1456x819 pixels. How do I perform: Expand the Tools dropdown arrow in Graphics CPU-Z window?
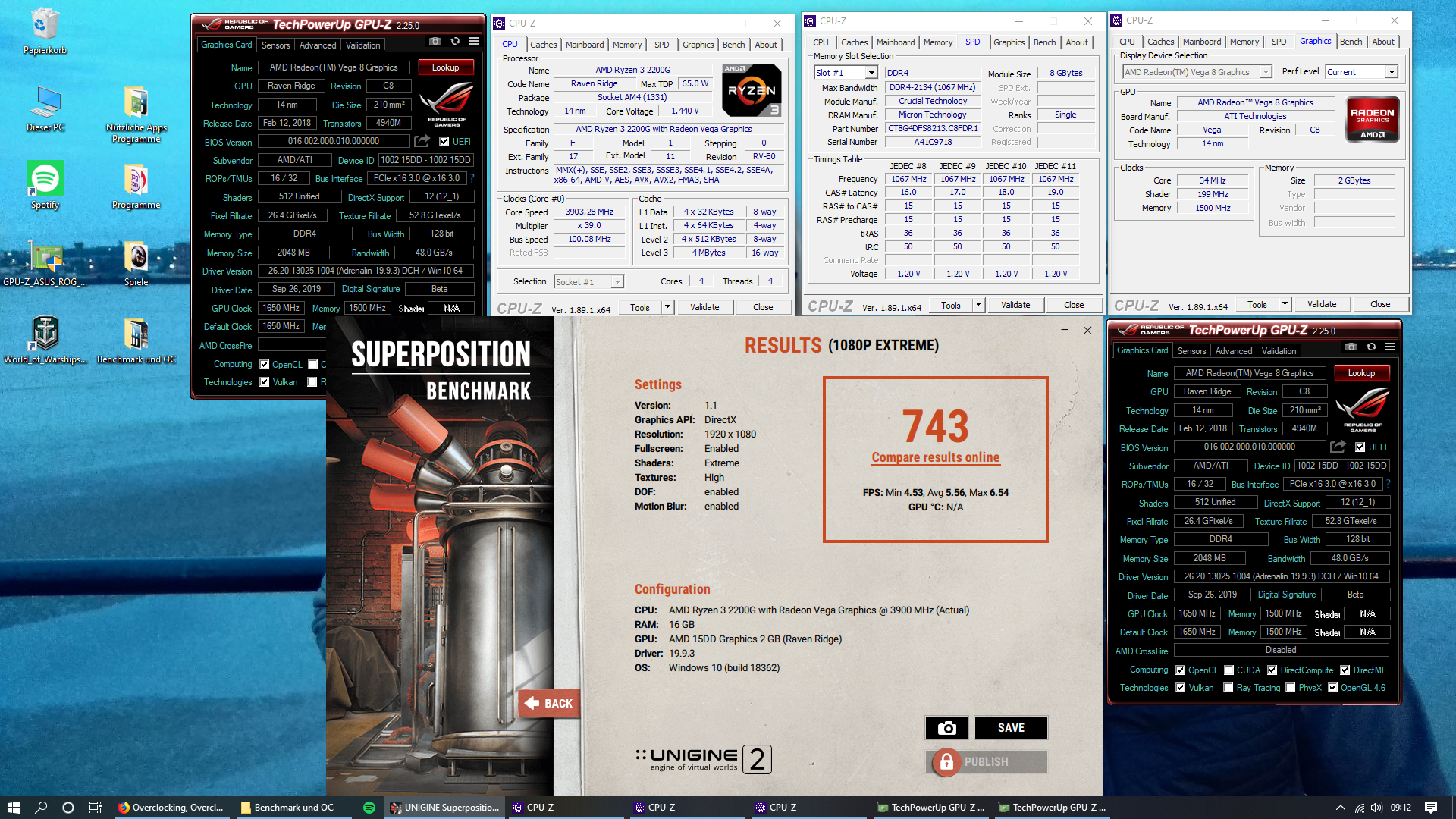coord(1285,304)
